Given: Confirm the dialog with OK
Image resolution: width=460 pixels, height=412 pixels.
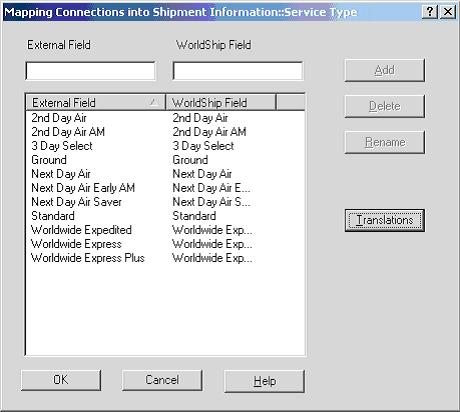Looking at the screenshot, I should (x=61, y=380).
